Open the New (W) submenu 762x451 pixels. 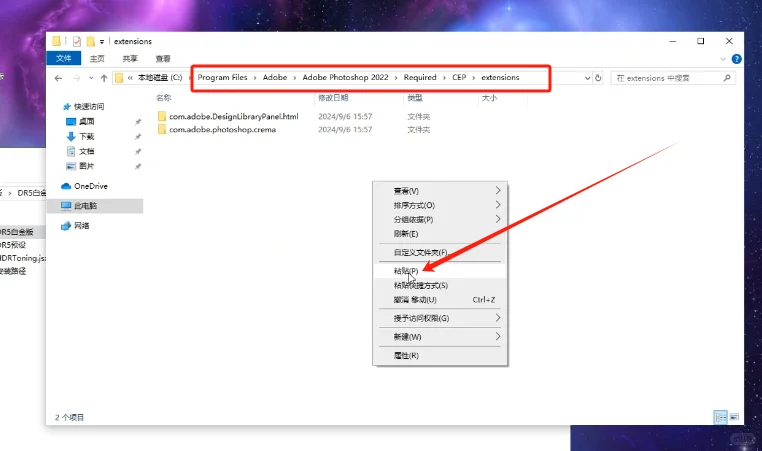pos(440,337)
